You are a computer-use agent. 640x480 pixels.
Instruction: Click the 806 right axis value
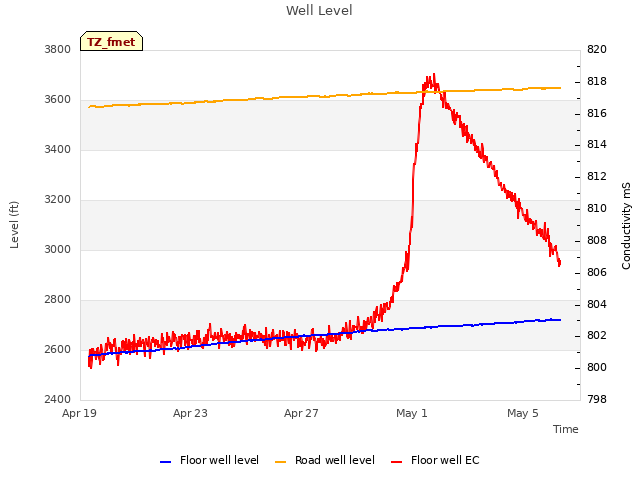[x=597, y=272]
